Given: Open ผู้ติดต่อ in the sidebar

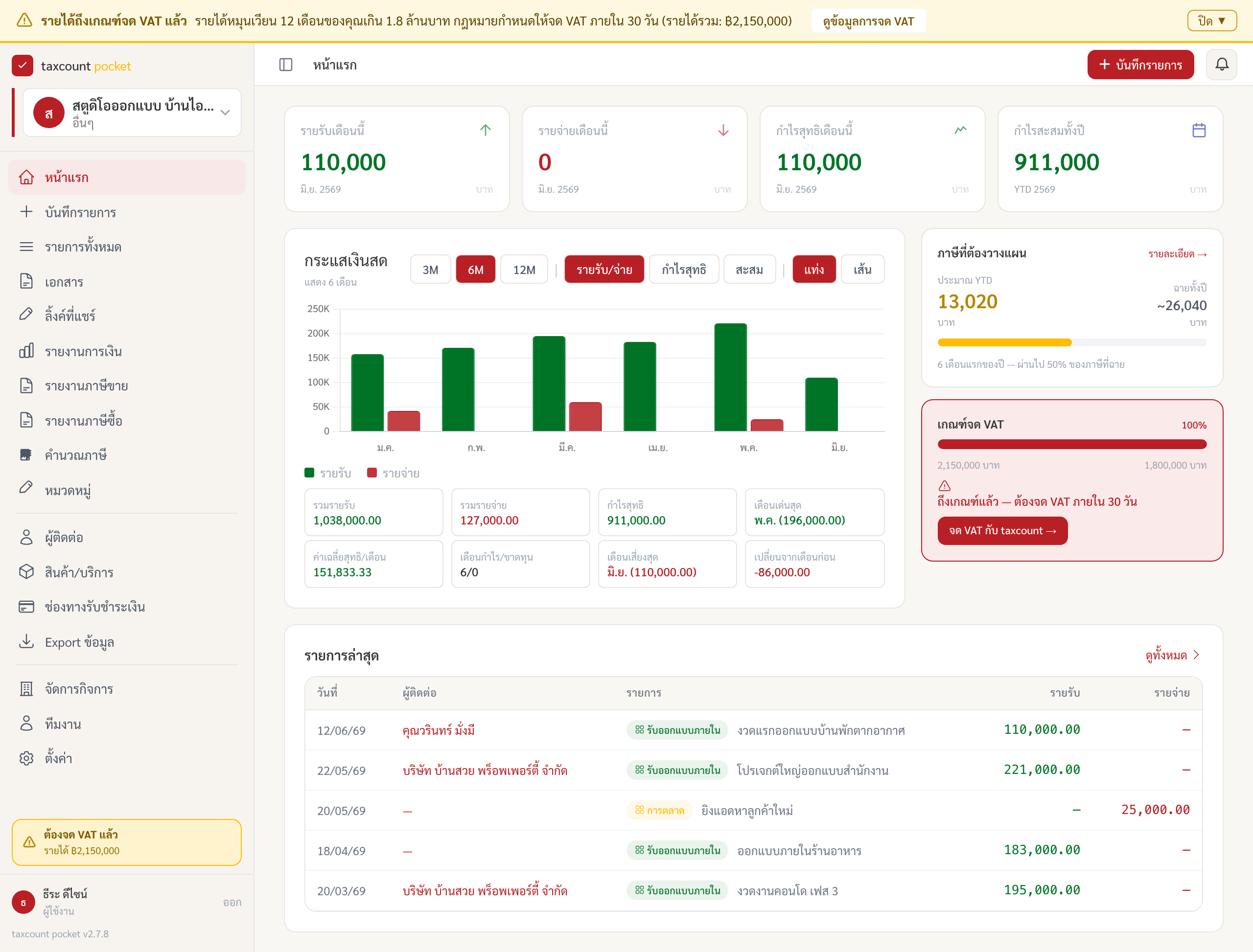Looking at the screenshot, I should 127,537.
